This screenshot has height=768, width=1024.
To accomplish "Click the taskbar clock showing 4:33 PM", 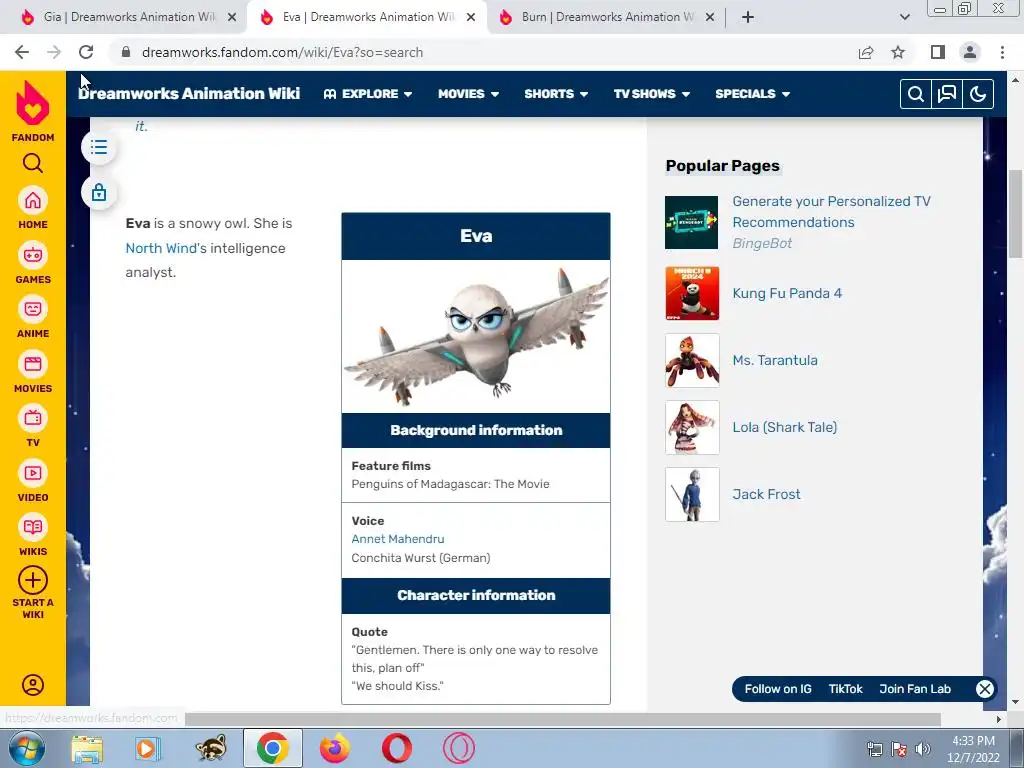I will (973, 749).
